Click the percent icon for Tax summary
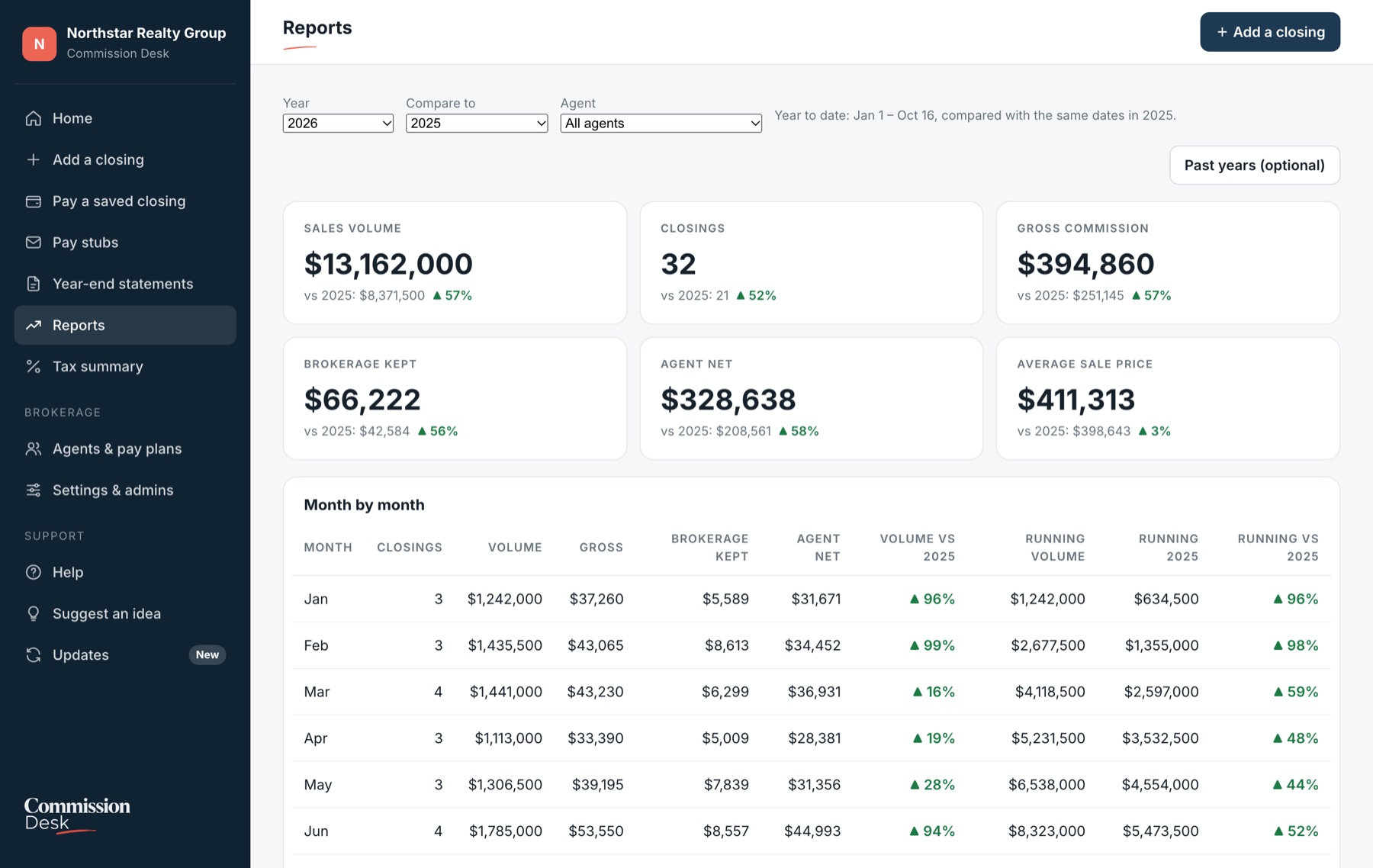 [33, 366]
